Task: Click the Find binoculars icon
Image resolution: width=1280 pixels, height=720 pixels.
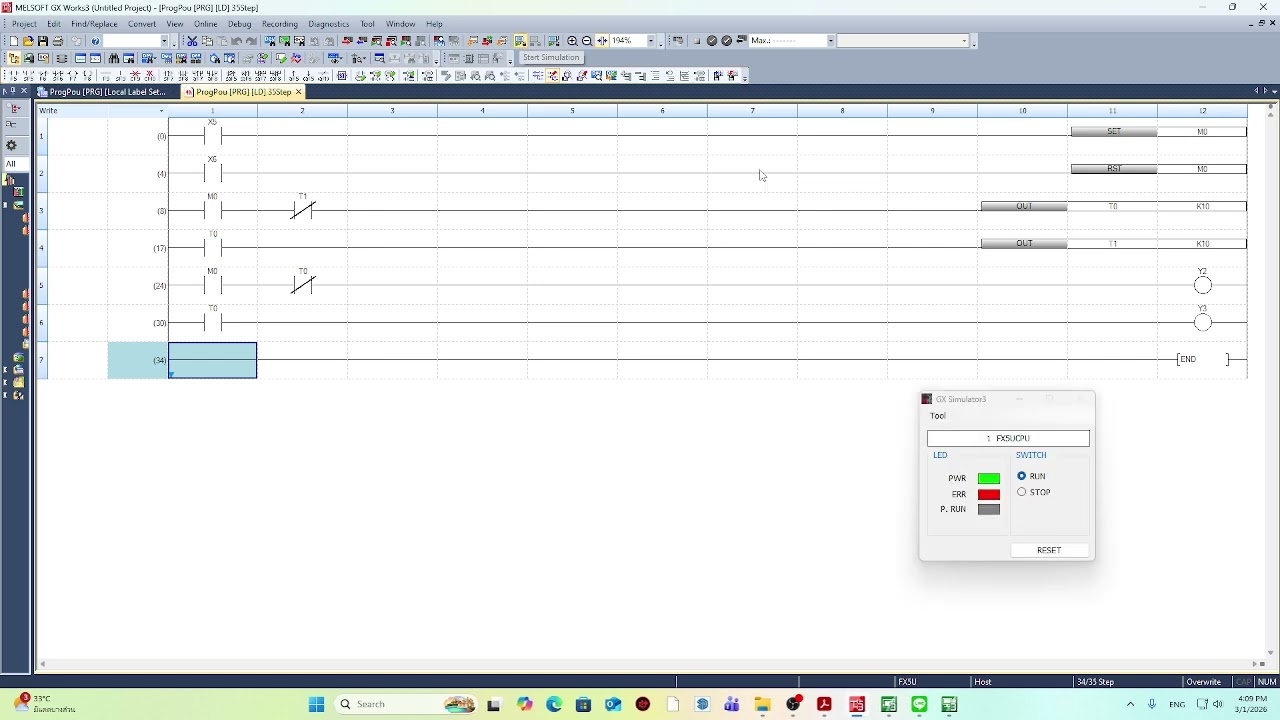Action: [114, 58]
